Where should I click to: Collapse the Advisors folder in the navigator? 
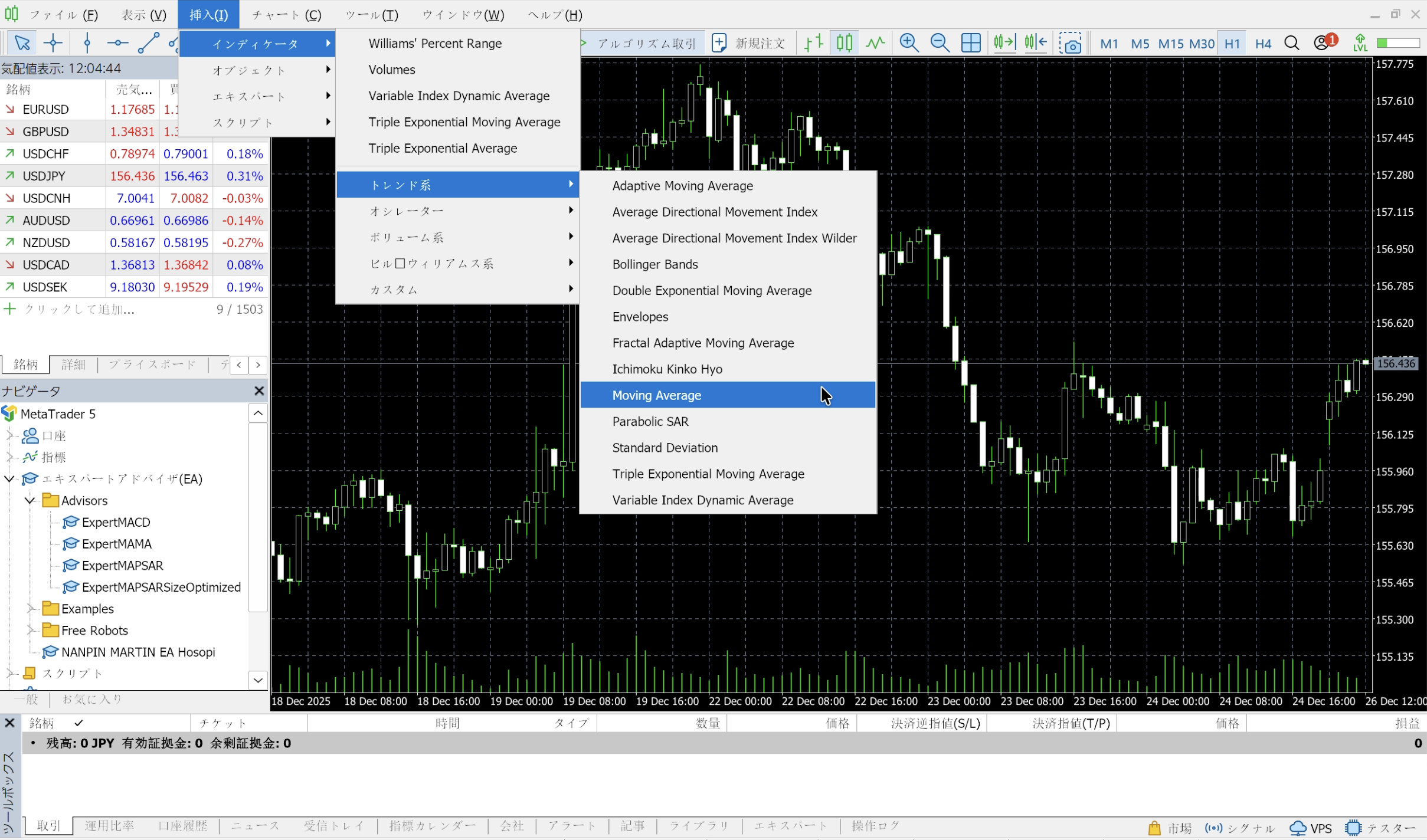[30, 500]
